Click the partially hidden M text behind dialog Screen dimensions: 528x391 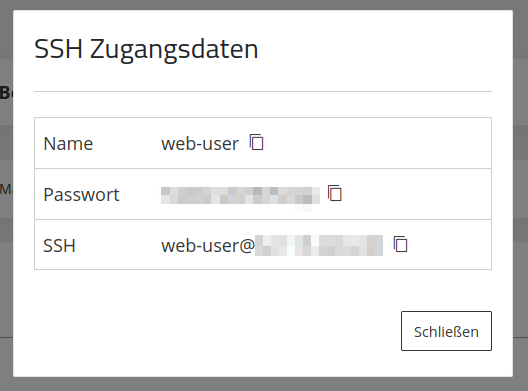coord(6,189)
